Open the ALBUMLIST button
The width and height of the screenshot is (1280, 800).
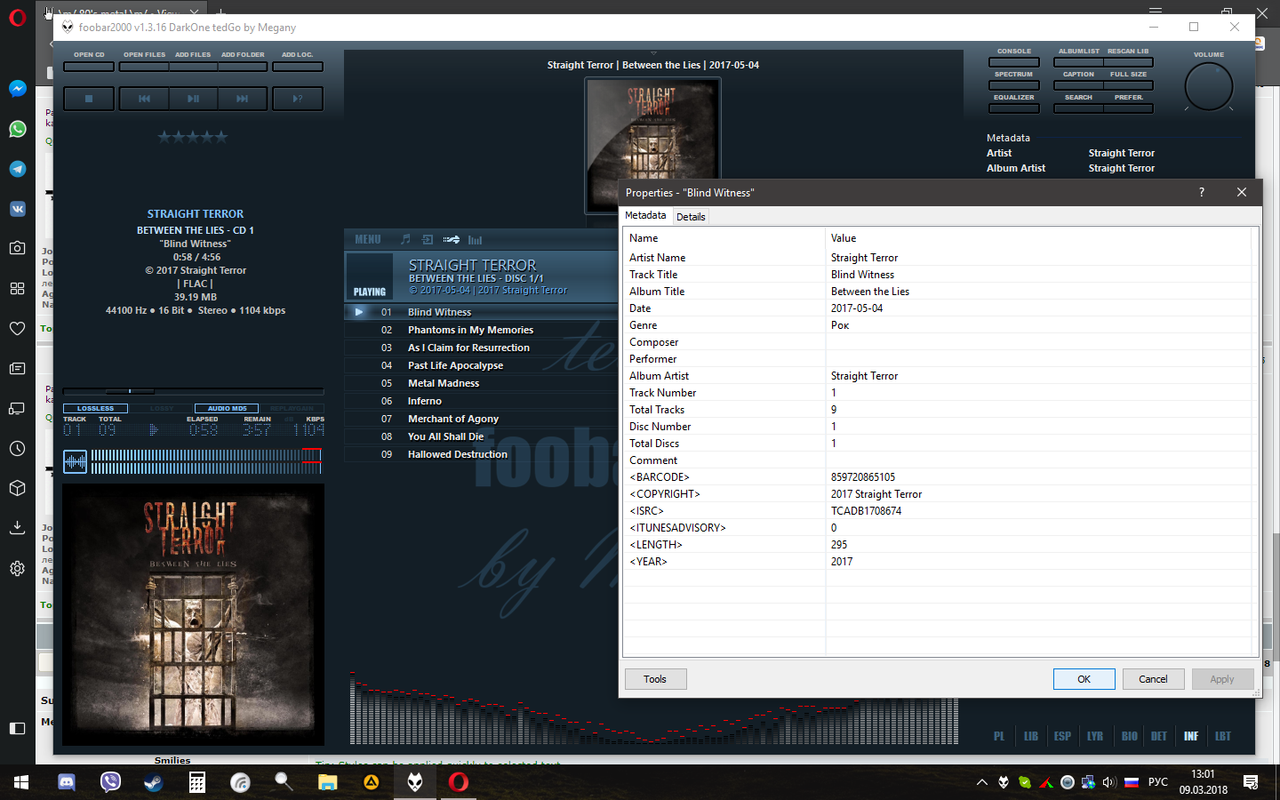(1078, 62)
